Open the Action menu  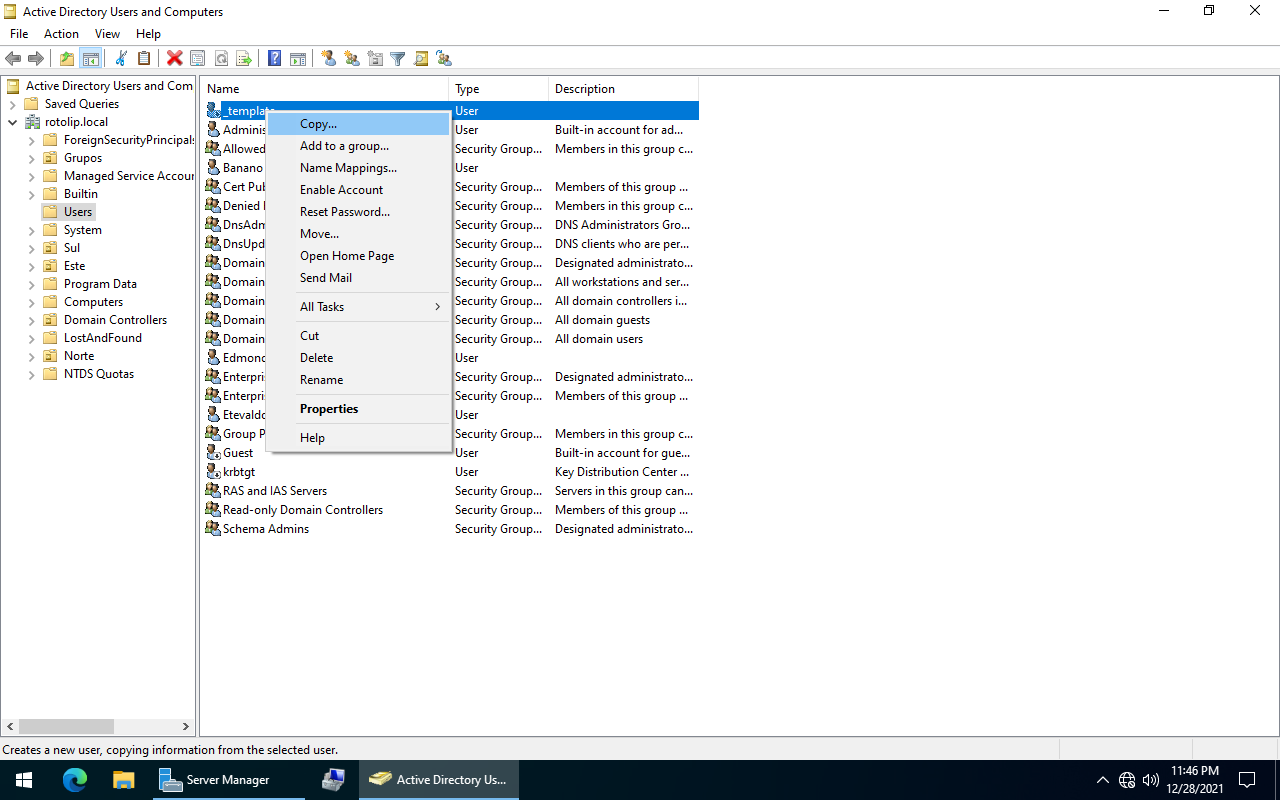coord(61,34)
